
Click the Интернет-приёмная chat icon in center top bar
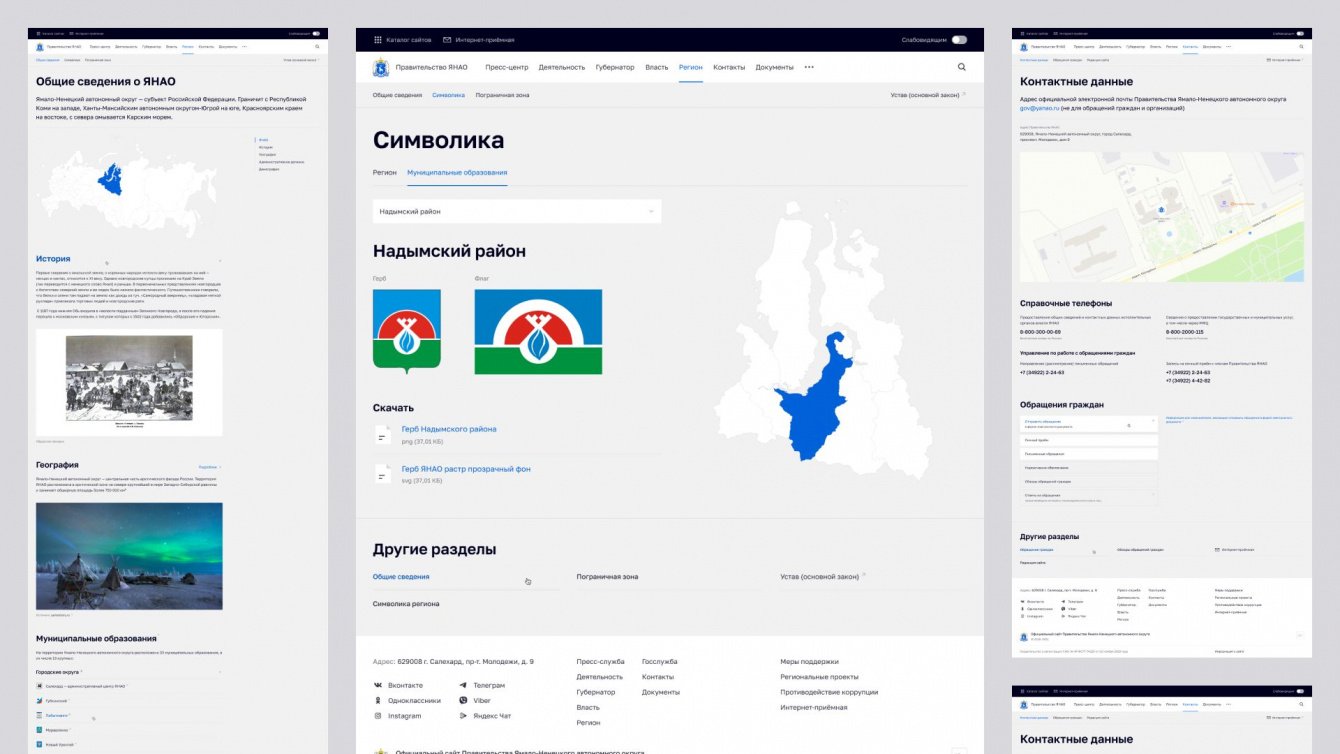tap(446, 40)
